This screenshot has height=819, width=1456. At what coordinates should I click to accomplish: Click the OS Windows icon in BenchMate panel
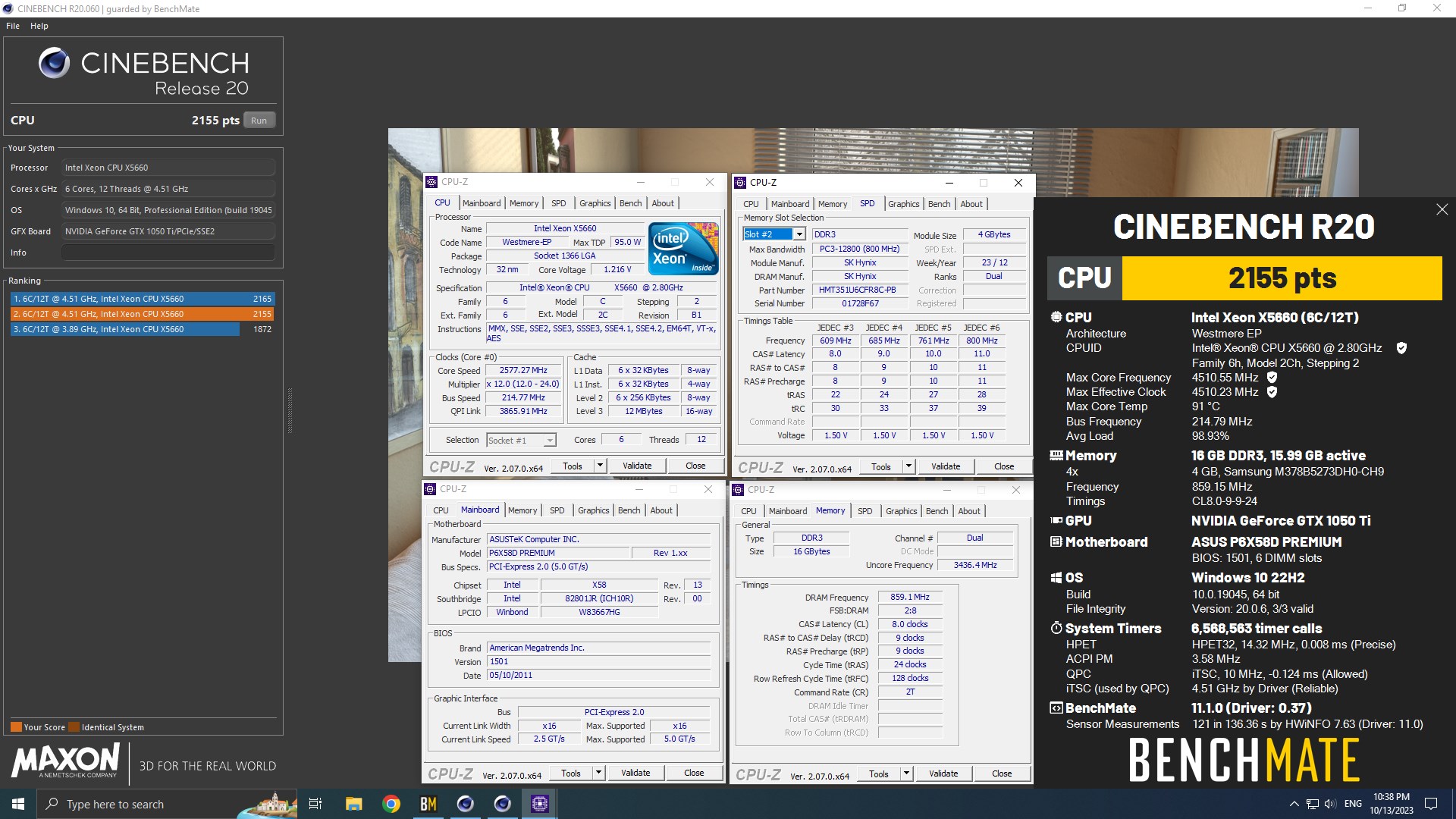click(1056, 578)
